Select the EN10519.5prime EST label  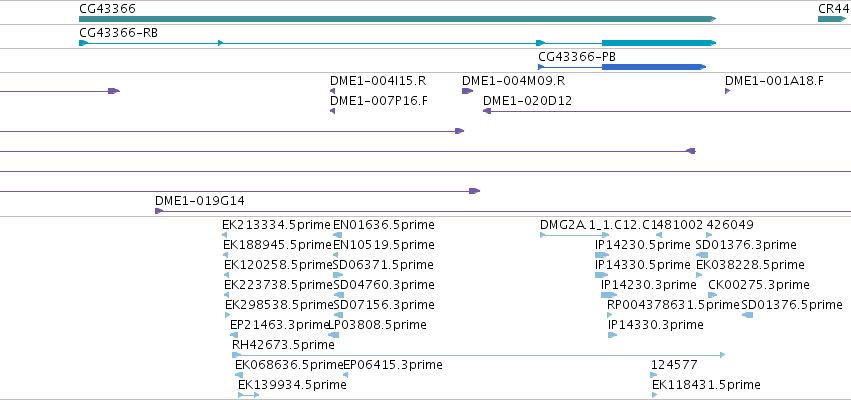(384, 245)
